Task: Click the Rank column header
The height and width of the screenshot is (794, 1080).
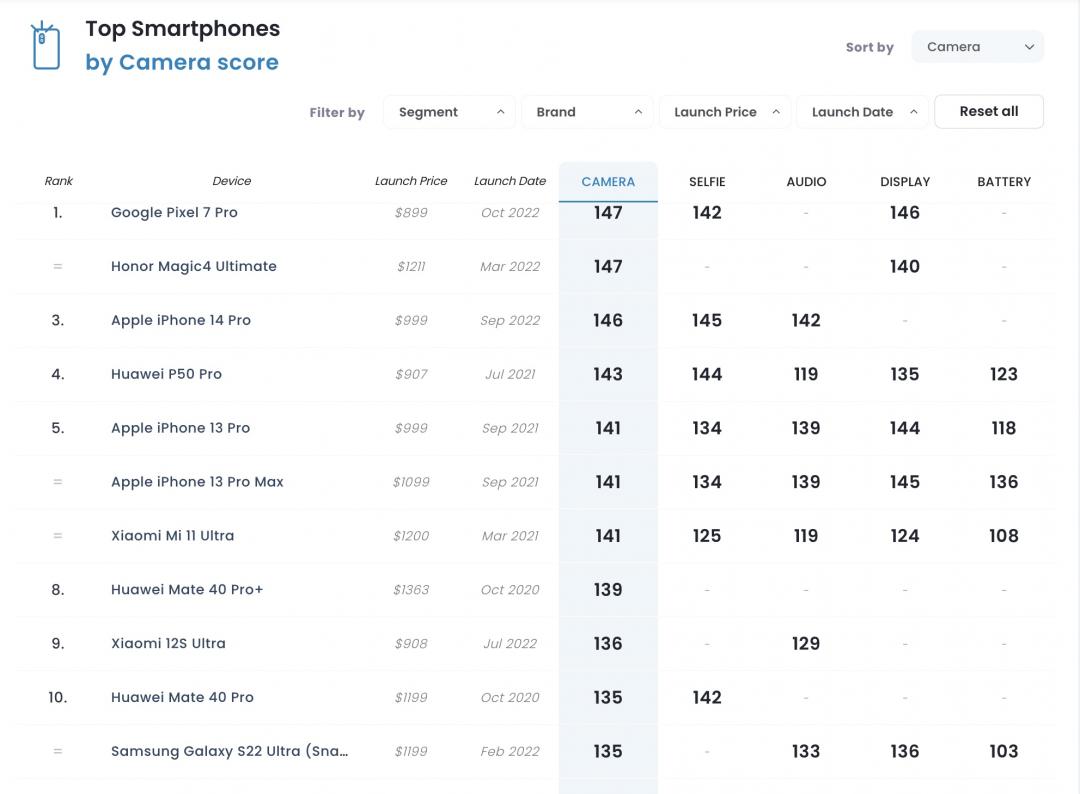Action: 59,181
